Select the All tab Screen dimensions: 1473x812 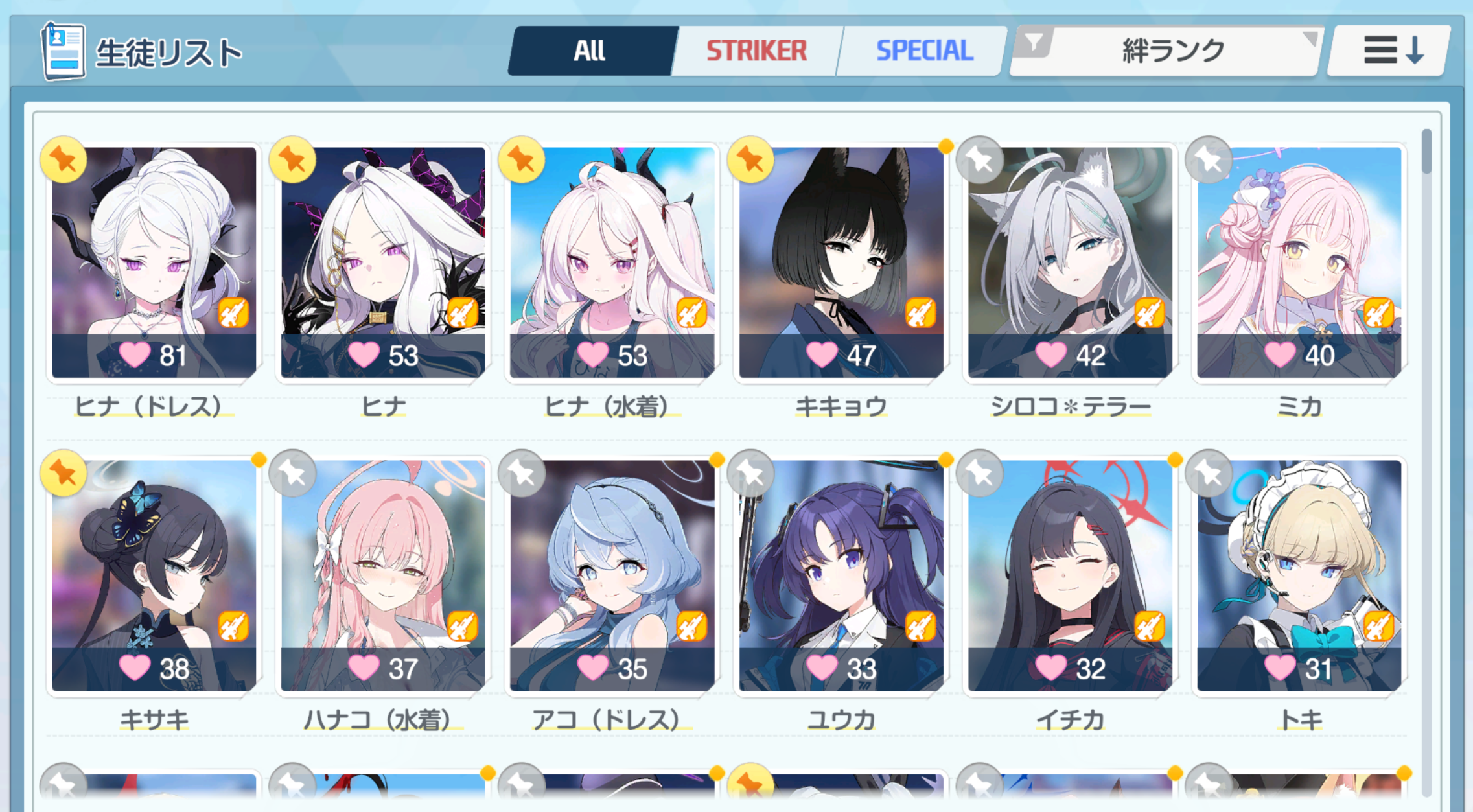click(x=590, y=51)
